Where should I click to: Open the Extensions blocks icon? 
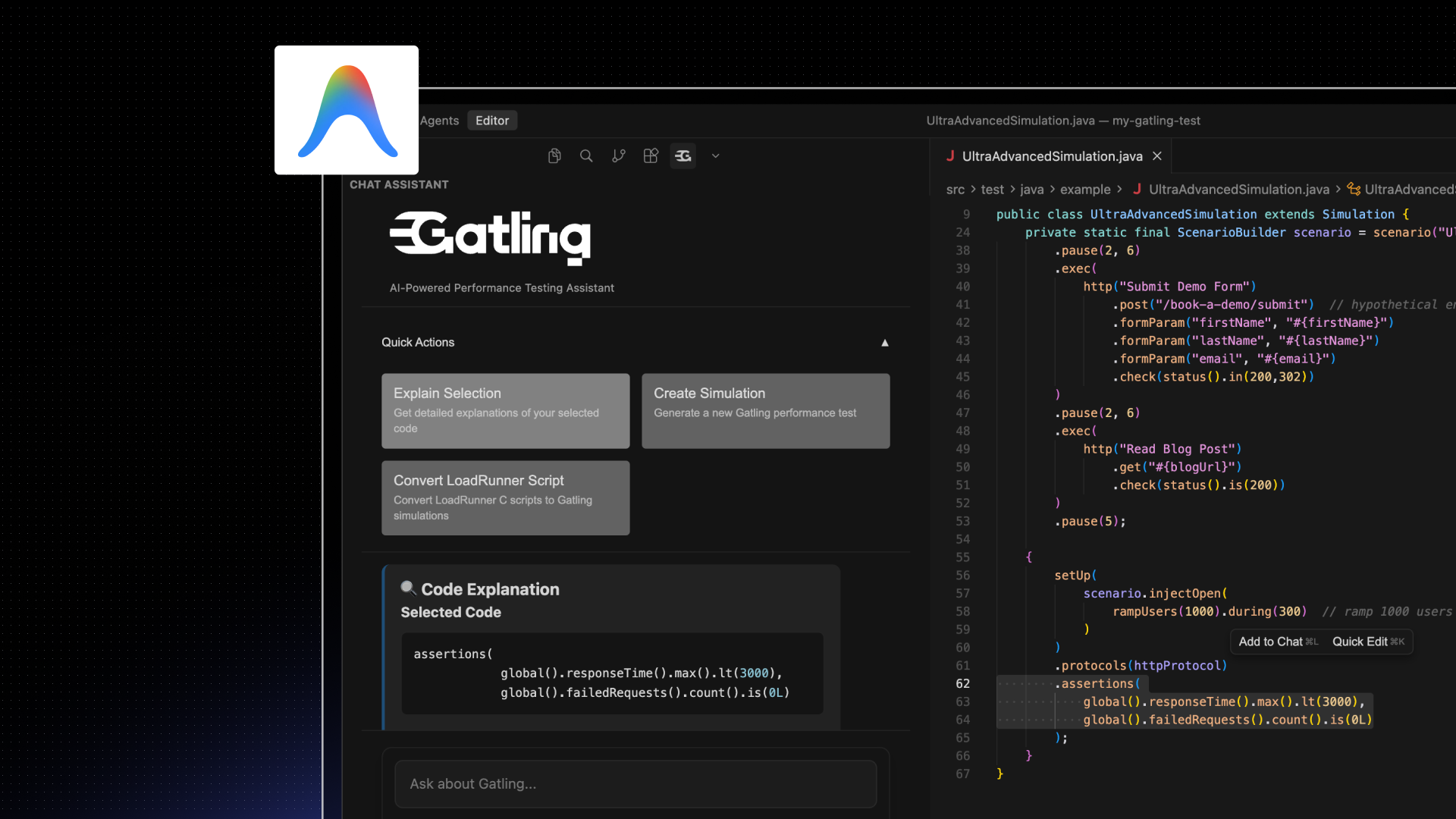[x=651, y=155]
